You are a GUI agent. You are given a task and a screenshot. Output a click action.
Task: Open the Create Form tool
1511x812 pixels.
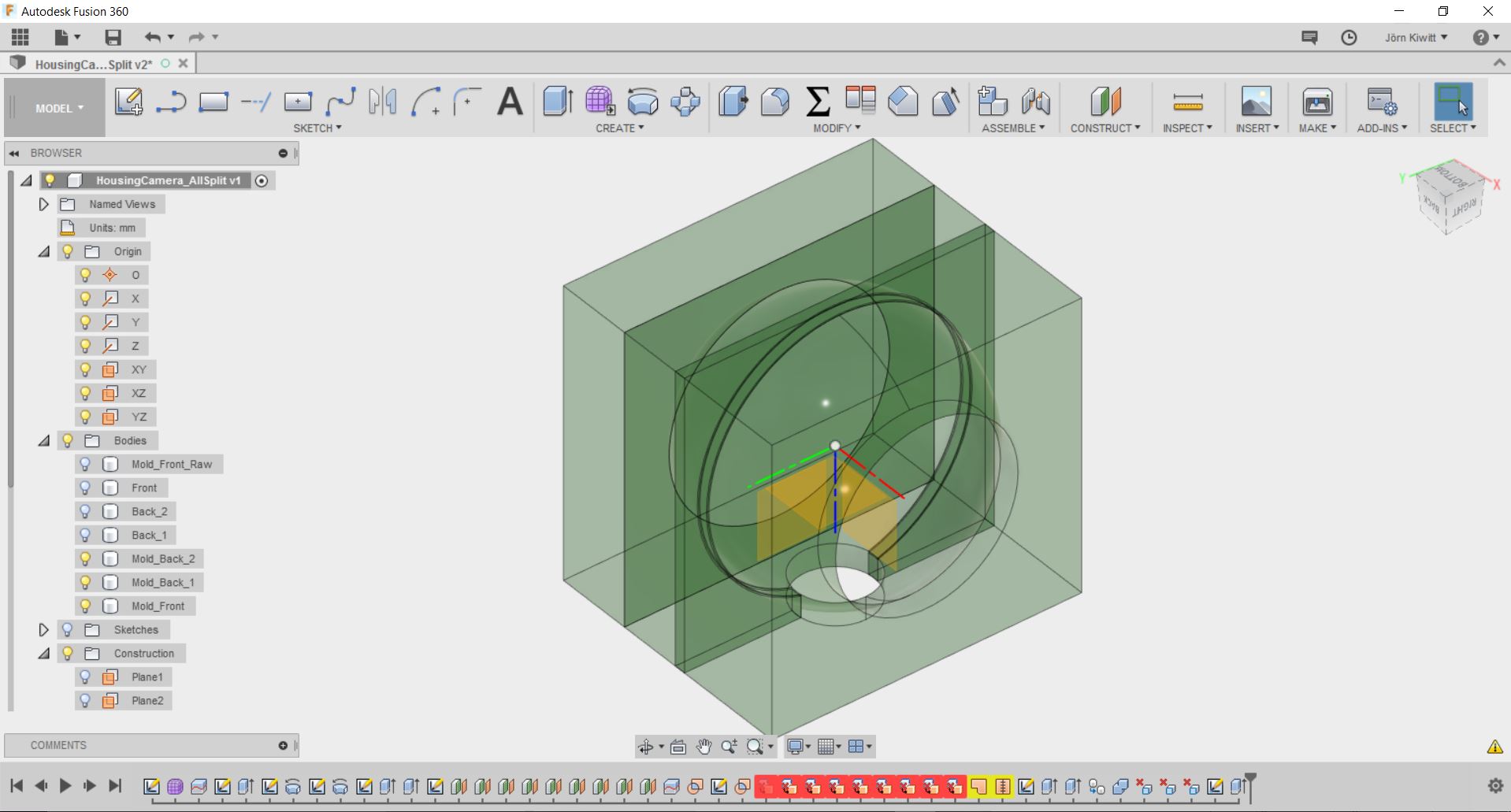600,102
